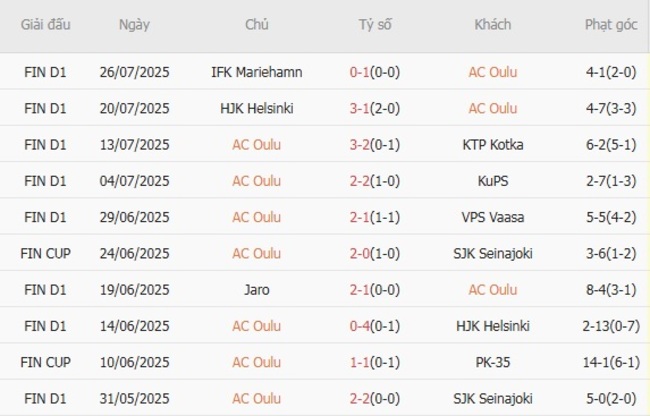650x416 pixels.
Task: Open VPS Vaasa team page
Action: tap(493, 217)
